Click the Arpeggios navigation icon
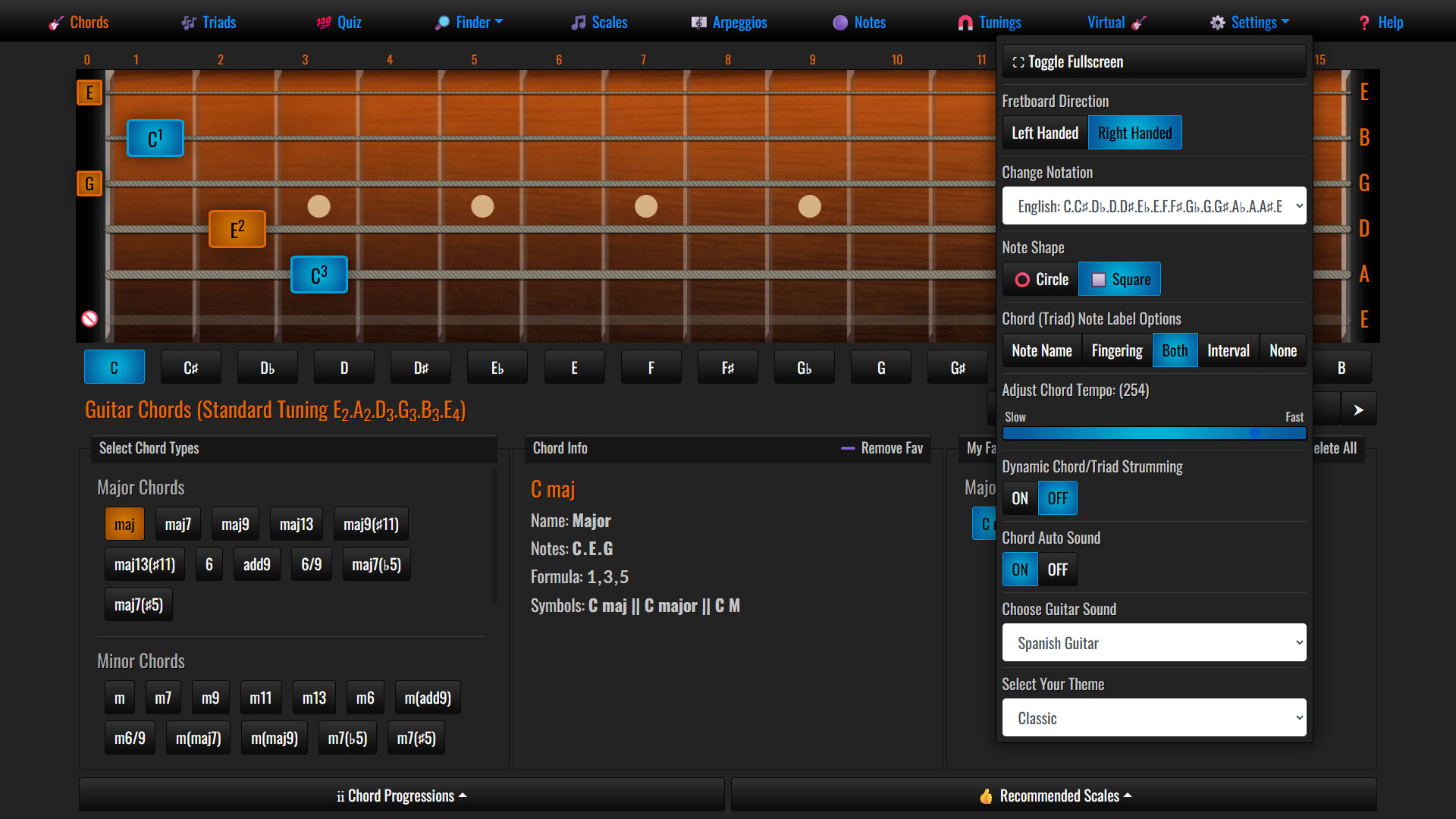Viewport: 1456px width, 819px height. click(698, 22)
